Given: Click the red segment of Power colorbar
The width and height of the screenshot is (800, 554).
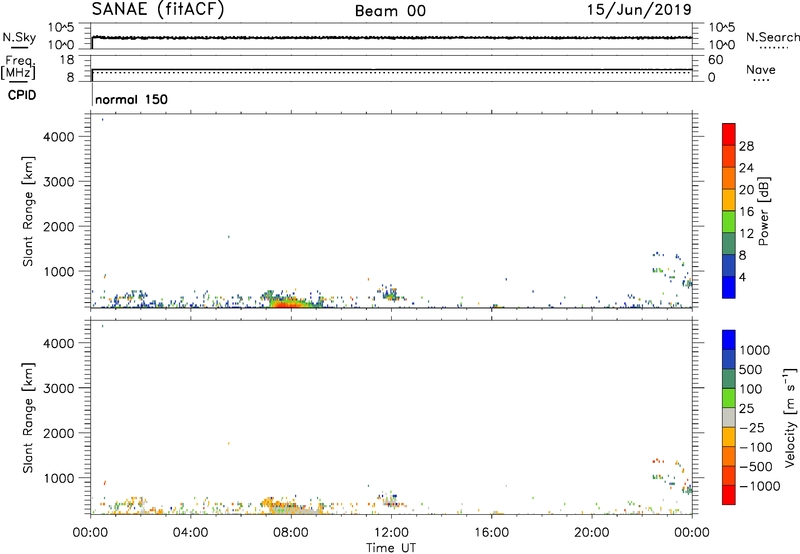Looking at the screenshot, I should (x=729, y=134).
